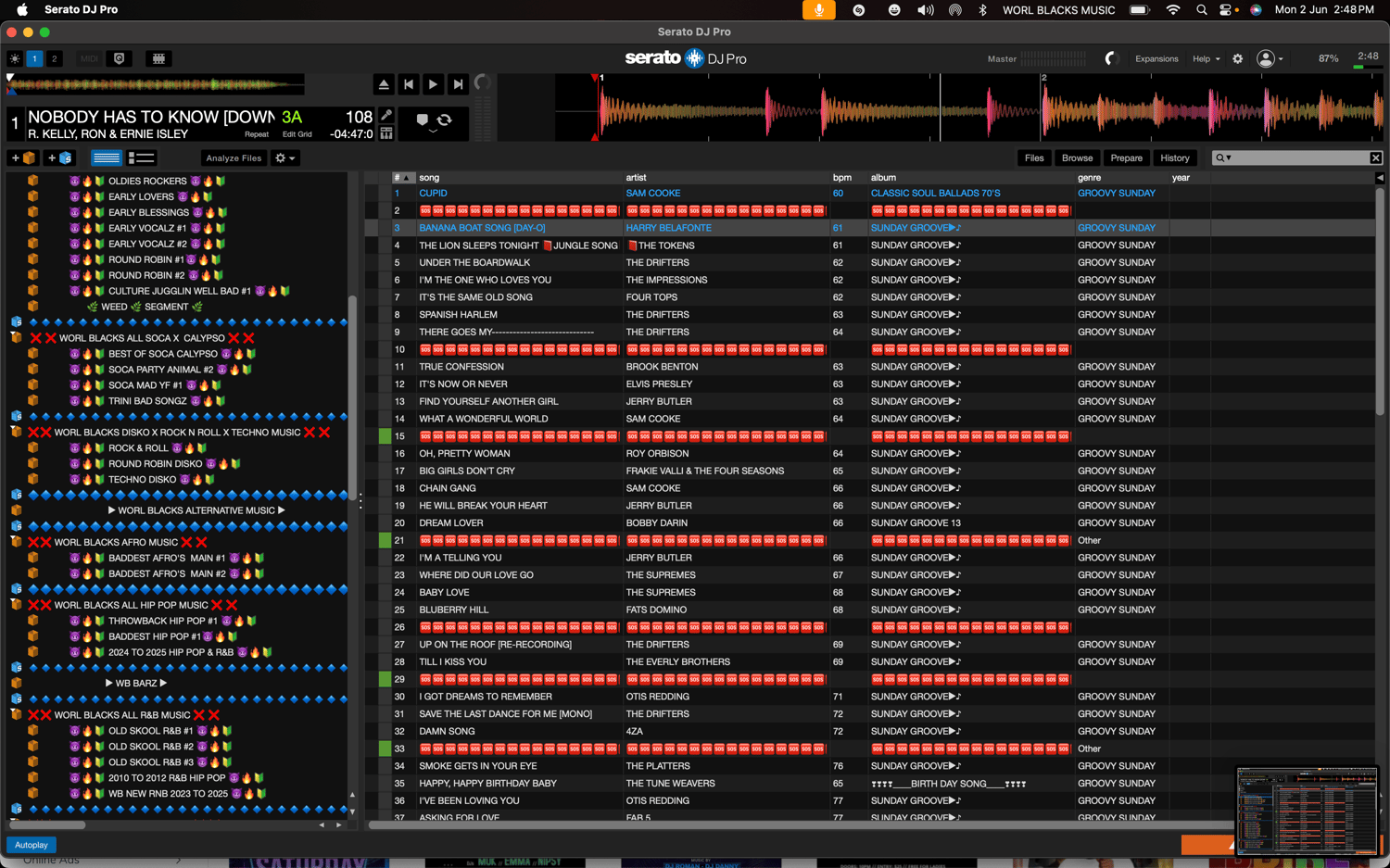Click the Master output level meter
Image resolution: width=1390 pixels, height=868 pixels.
(1054, 58)
